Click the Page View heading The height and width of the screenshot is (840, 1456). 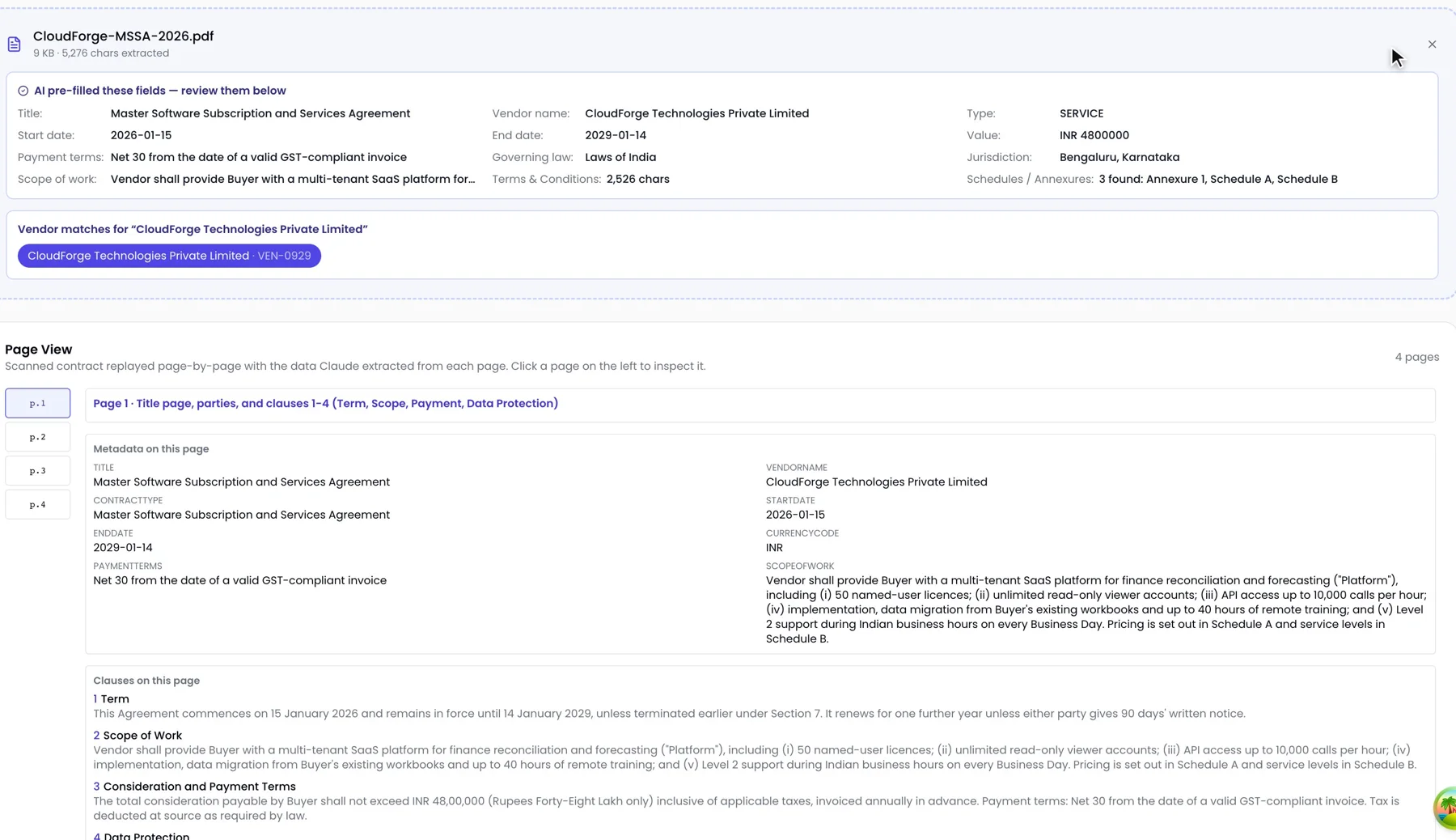pos(39,350)
